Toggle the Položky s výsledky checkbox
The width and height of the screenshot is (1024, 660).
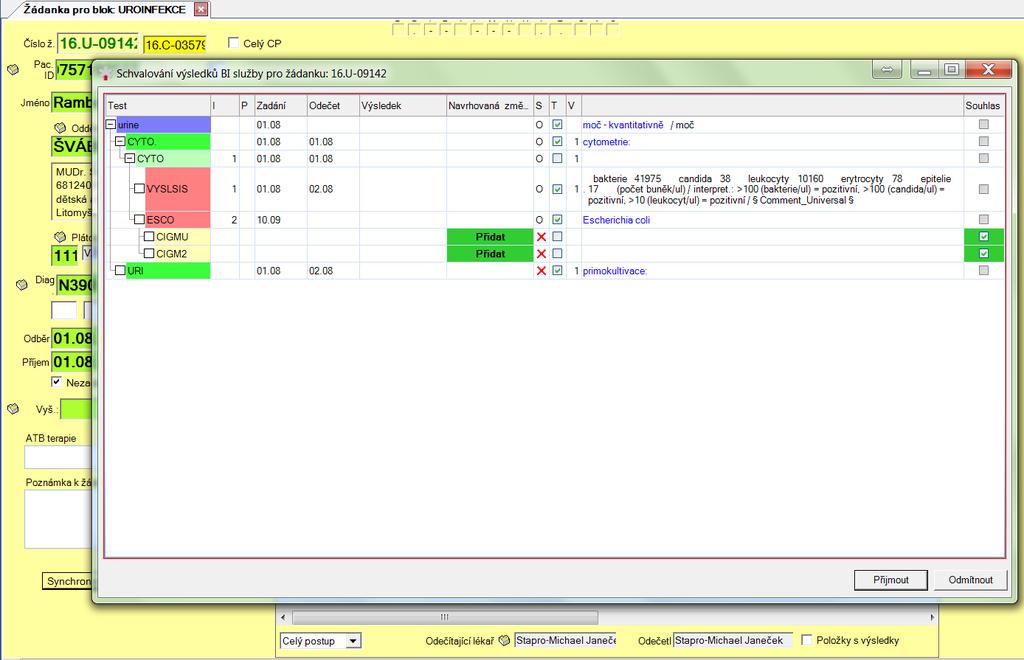(807, 640)
